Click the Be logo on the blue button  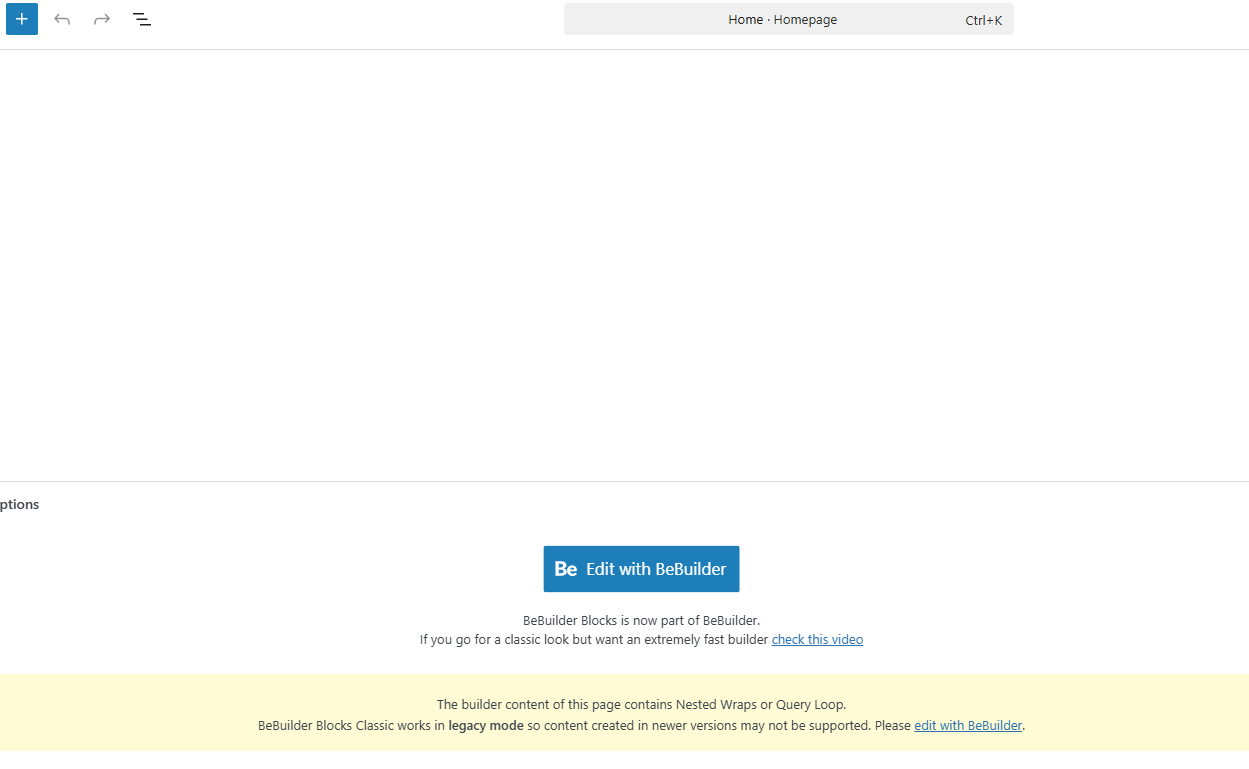click(566, 569)
